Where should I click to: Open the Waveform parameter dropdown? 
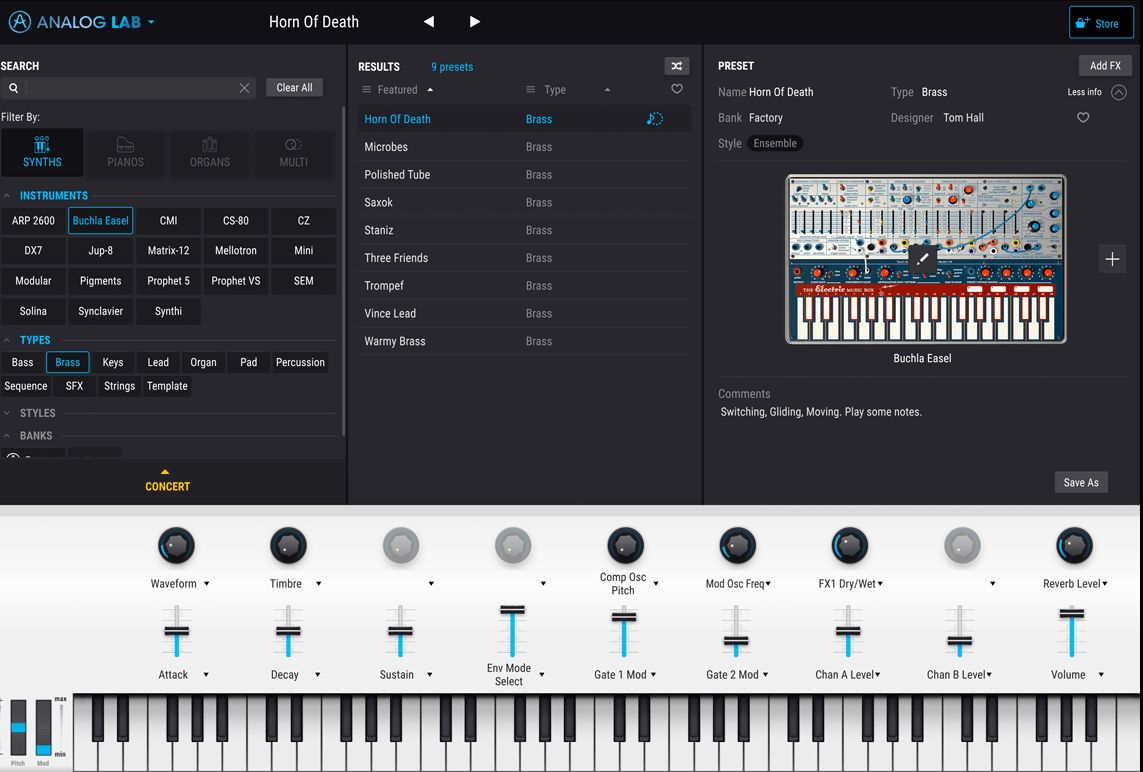(x=204, y=583)
